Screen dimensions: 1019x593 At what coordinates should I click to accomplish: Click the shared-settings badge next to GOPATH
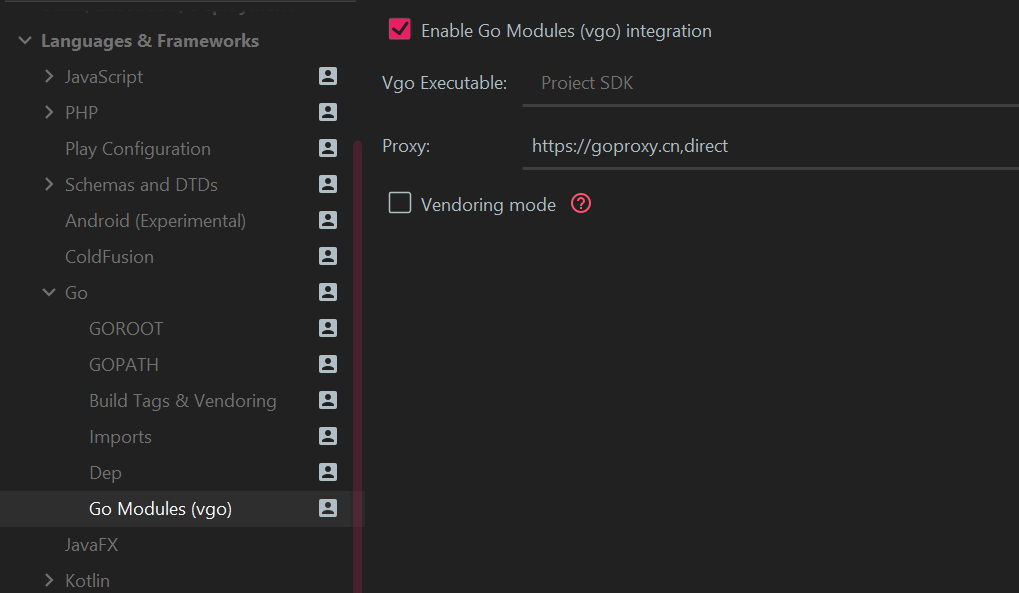point(327,364)
